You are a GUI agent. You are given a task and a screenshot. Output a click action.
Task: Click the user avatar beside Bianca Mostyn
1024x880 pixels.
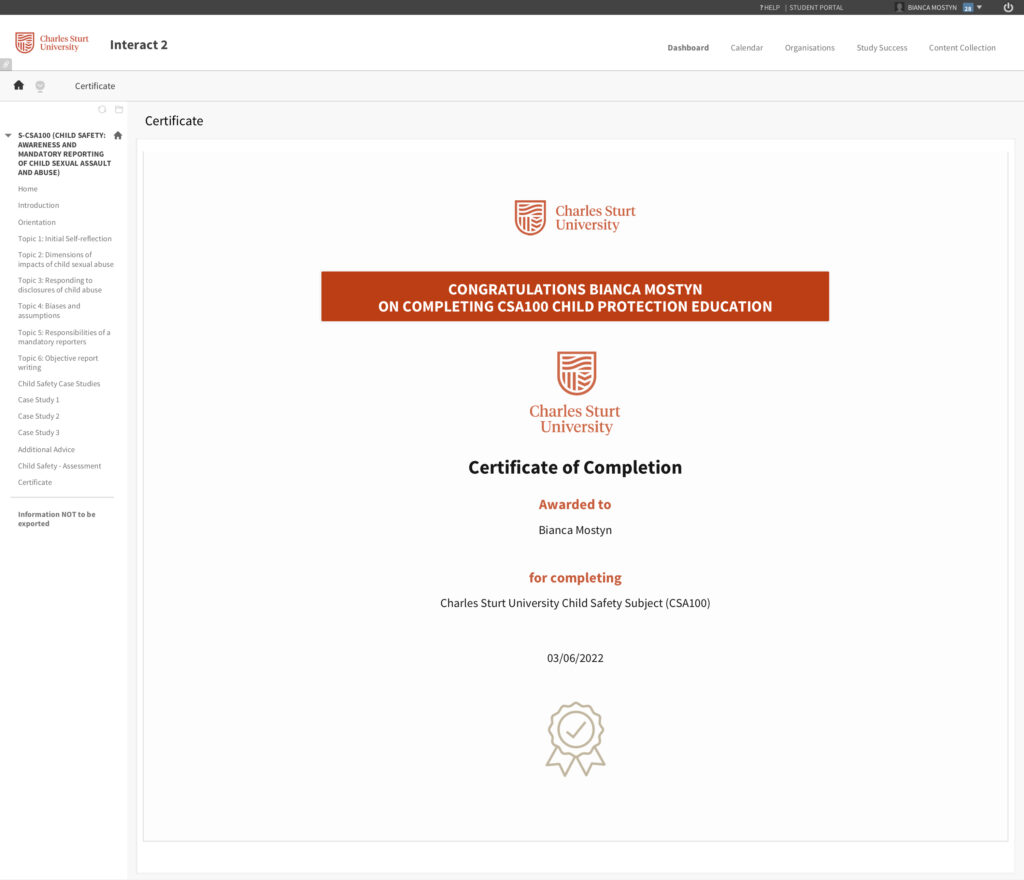(x=899, y=7)
